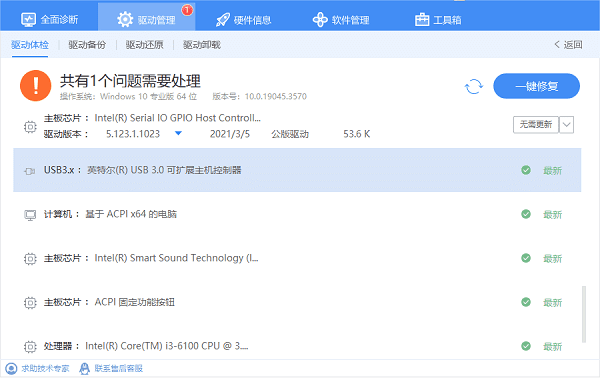Select 基于 ACPI x64 的电脑 entry
Image resolution: width=600 pixels, height=378 pixels.
tap(131, 214)
